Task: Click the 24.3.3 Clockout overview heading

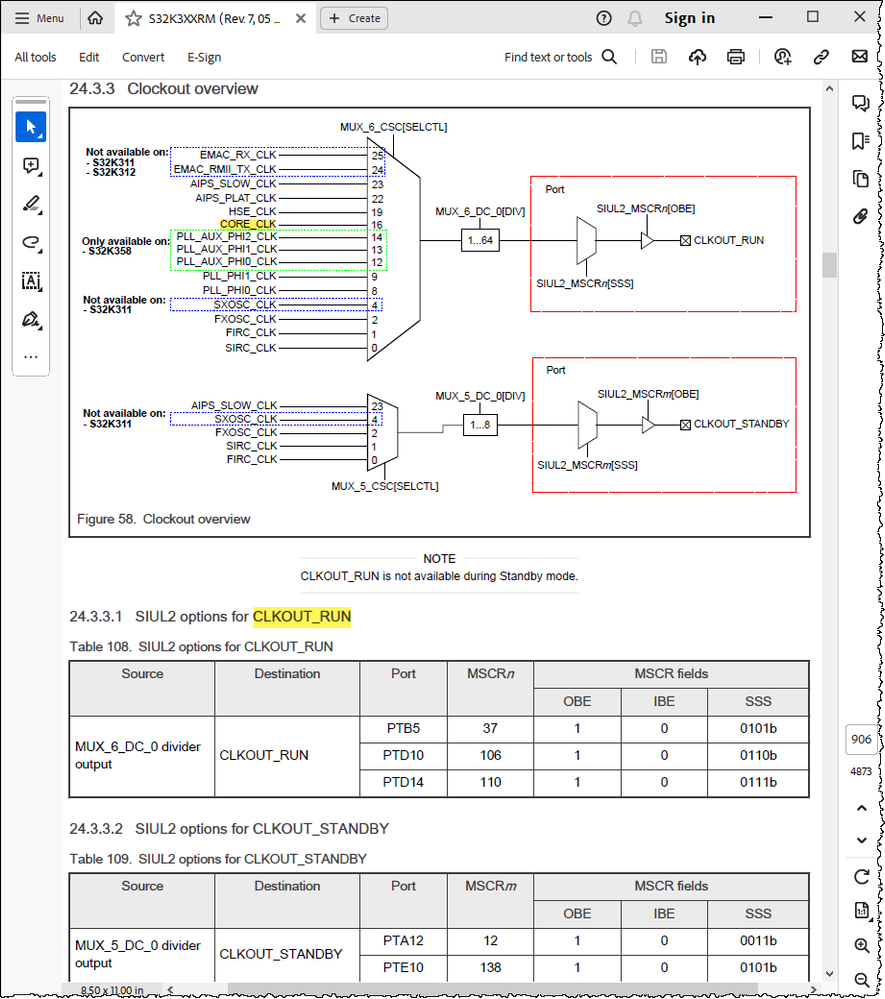Action: coord(164,89)
